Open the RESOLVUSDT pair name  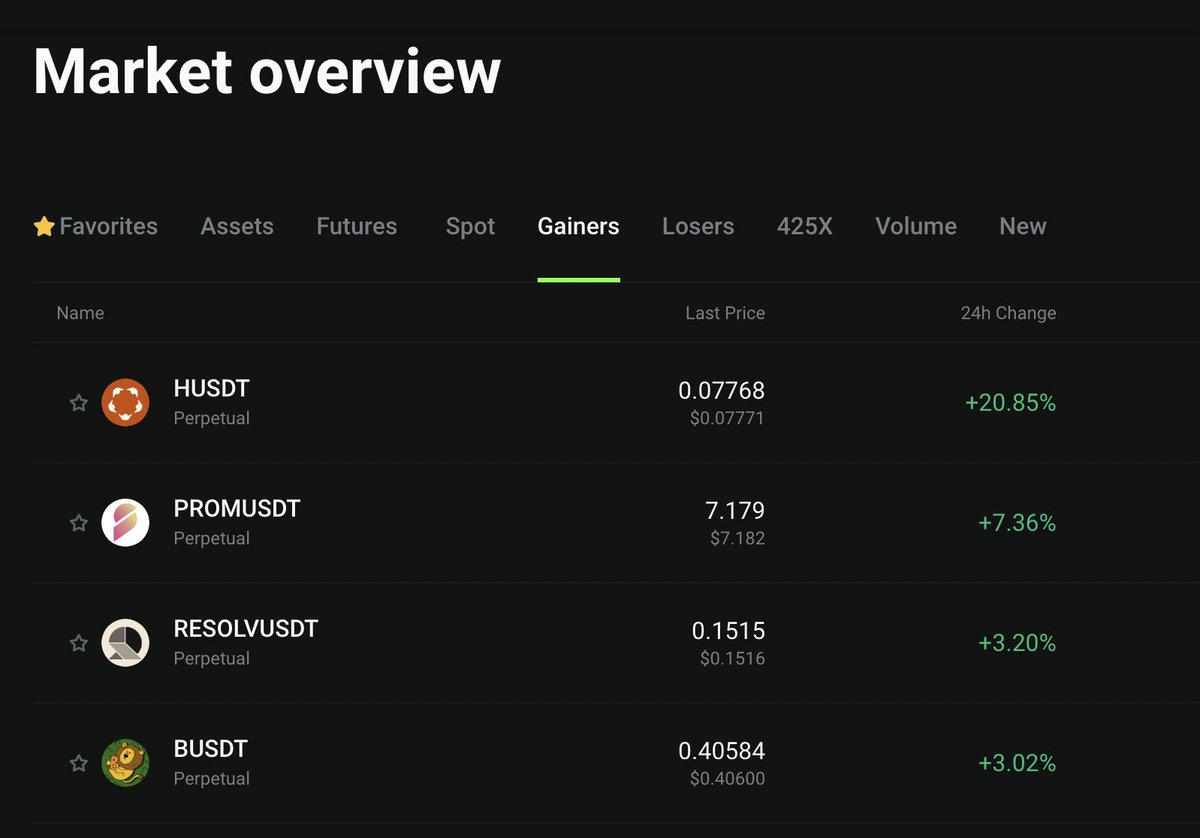click(x=246, y=629)
